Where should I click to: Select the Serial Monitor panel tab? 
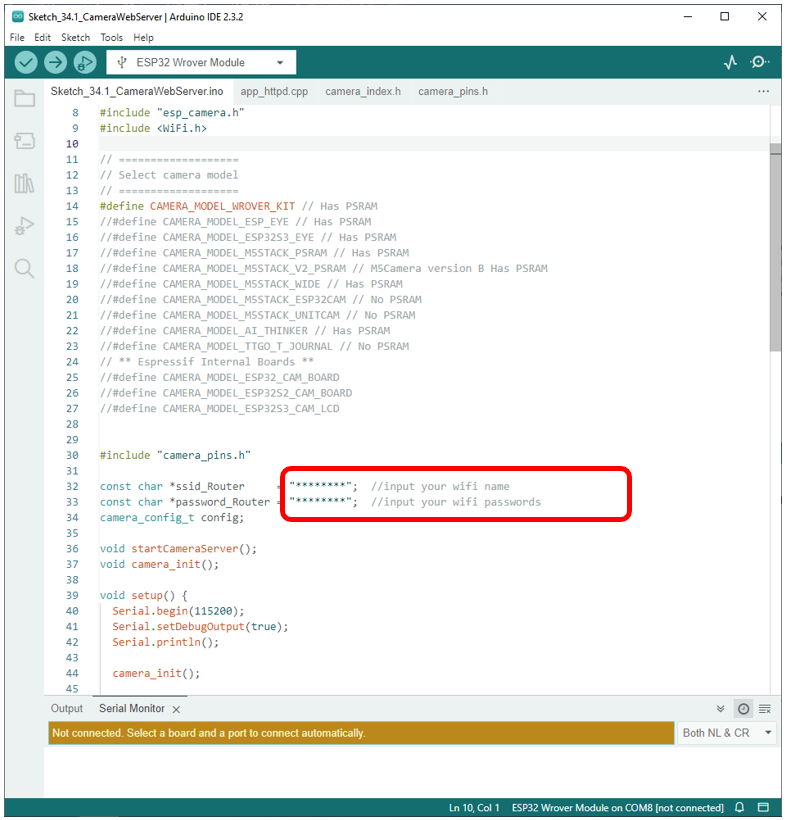132,709
